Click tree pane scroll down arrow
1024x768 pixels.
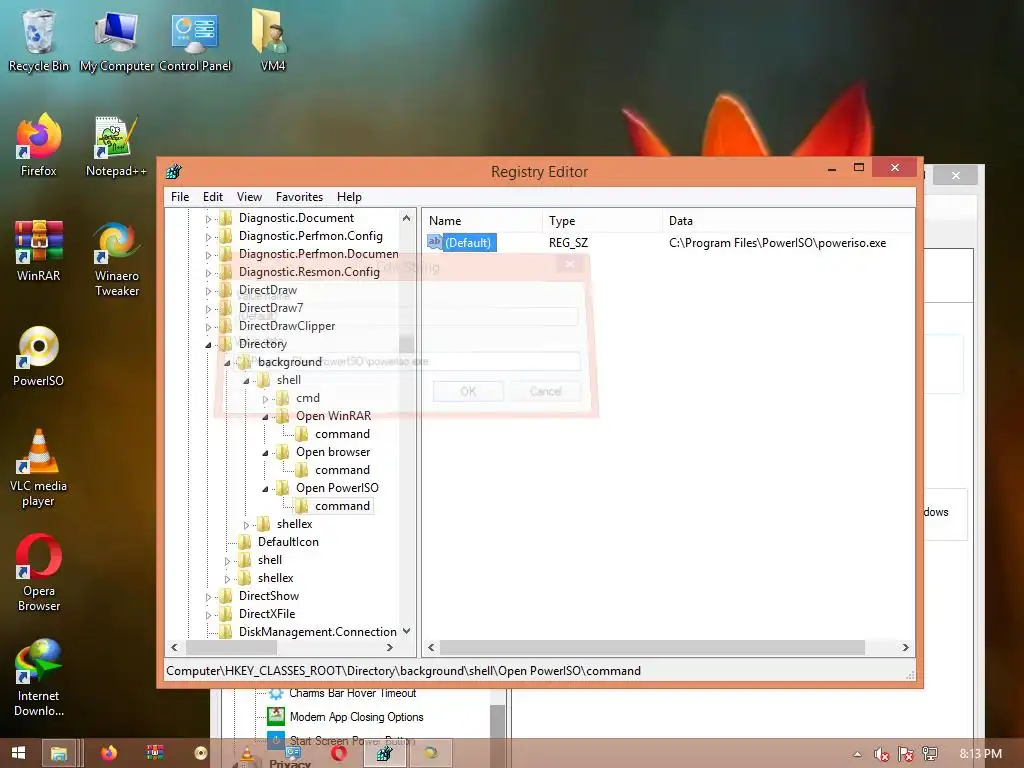[x=407, y=631]
